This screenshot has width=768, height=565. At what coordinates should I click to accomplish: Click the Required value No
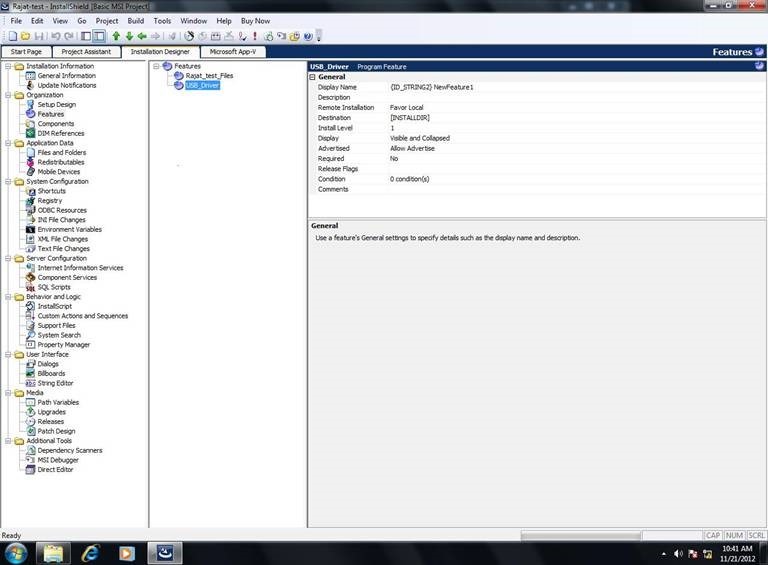[x=394, y=159]
